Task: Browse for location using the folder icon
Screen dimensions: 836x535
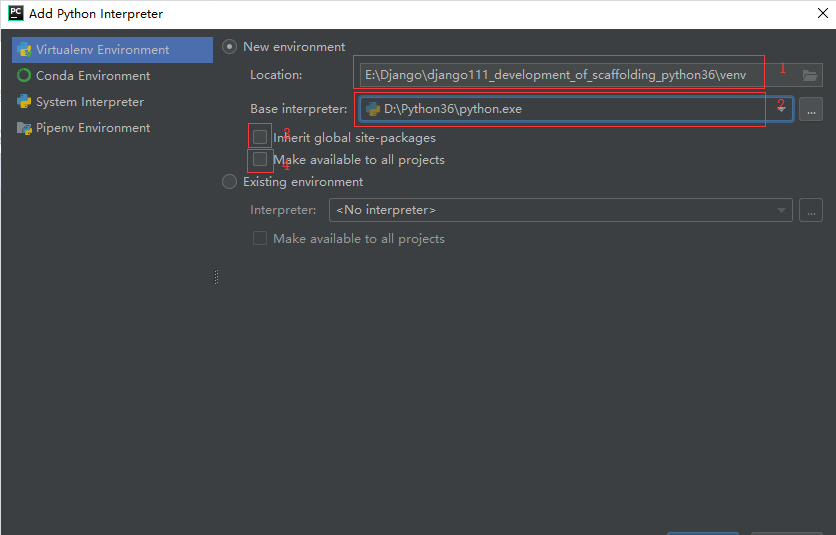Action: [810, 75]
